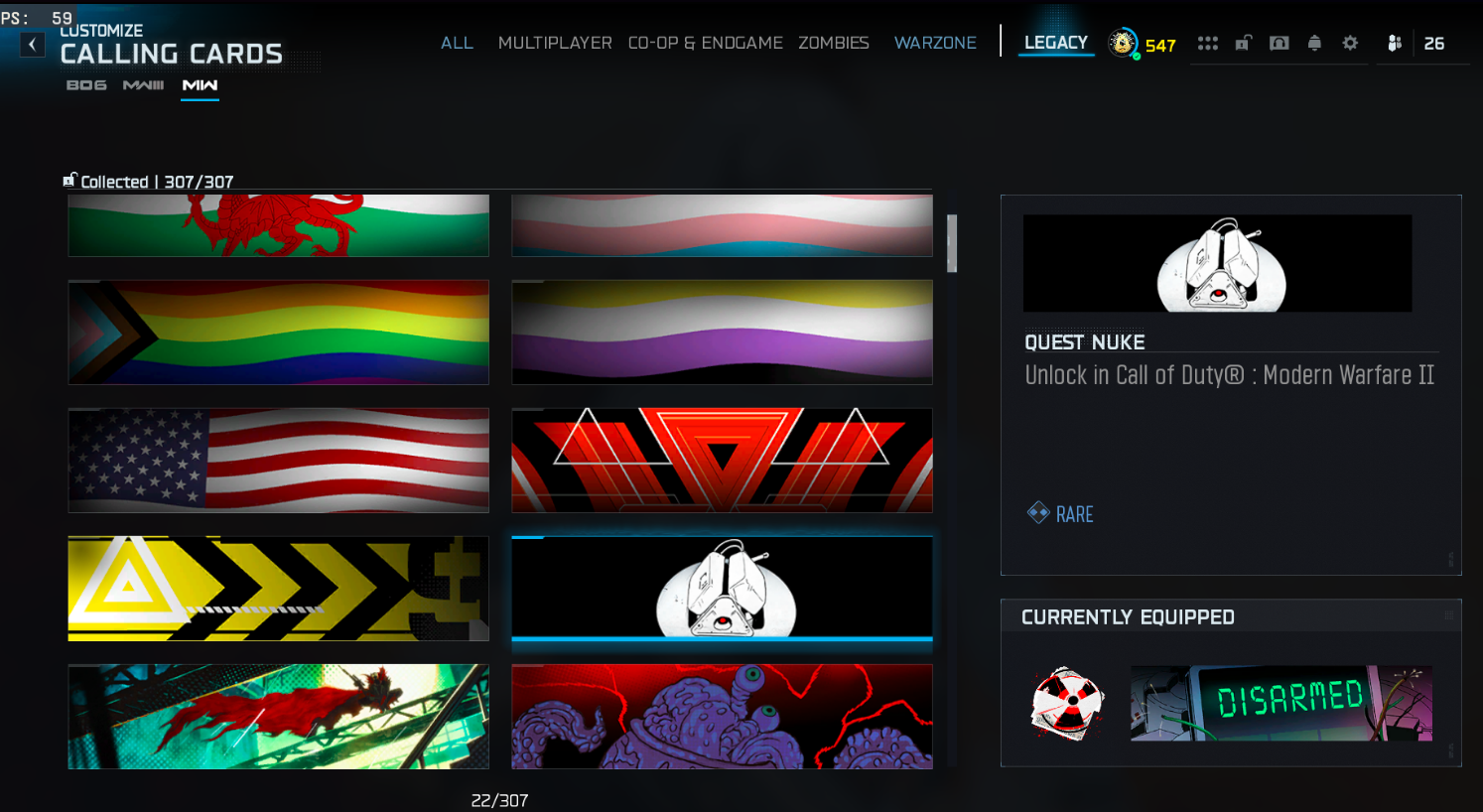This screenshot has width=1483, height=812.
Task: Click the Collected 307/307 label
Action: click(x=157, y=182)
